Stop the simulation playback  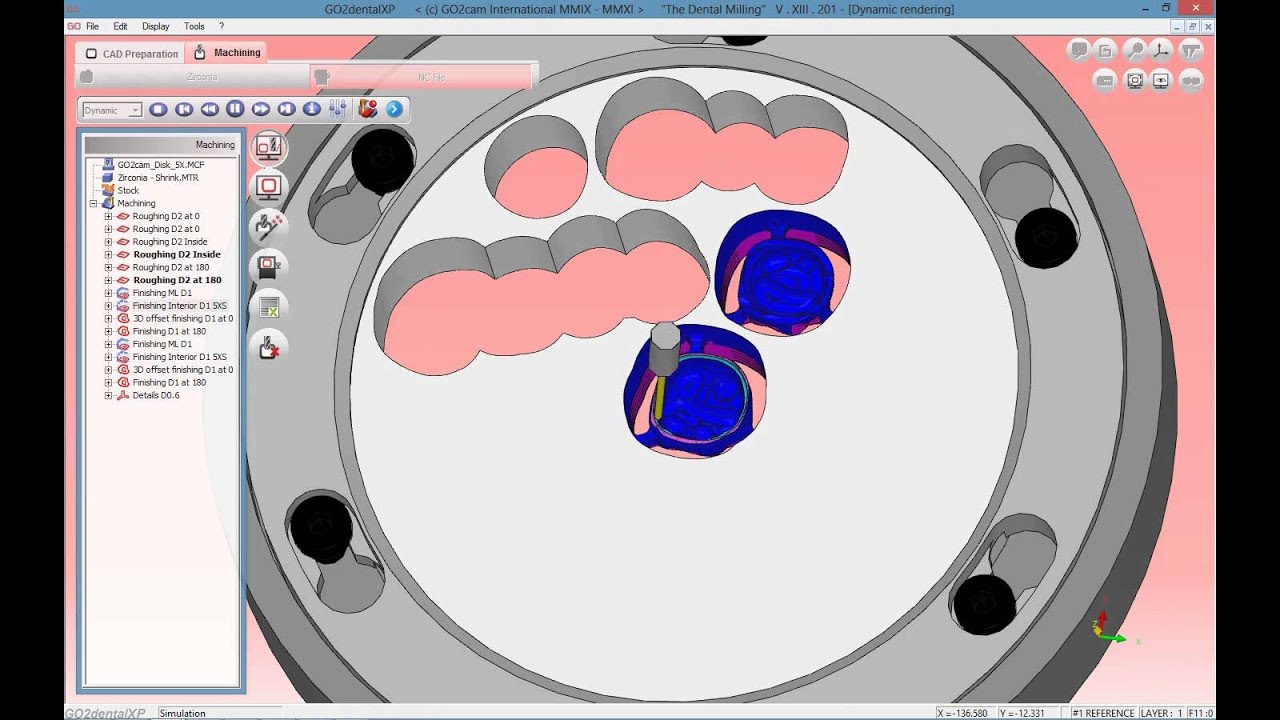coord(158,109)
